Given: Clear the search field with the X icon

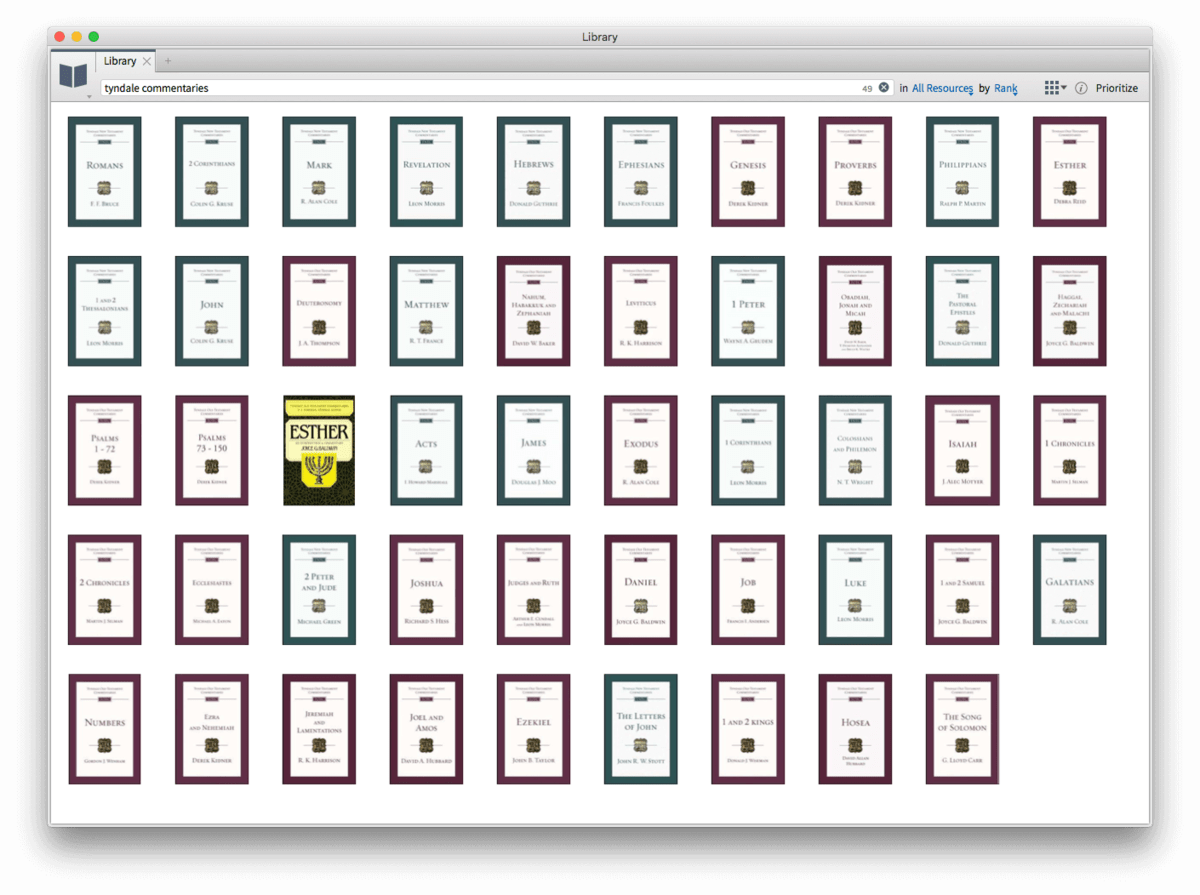Looking at the screenshot, I should point(884,88).
